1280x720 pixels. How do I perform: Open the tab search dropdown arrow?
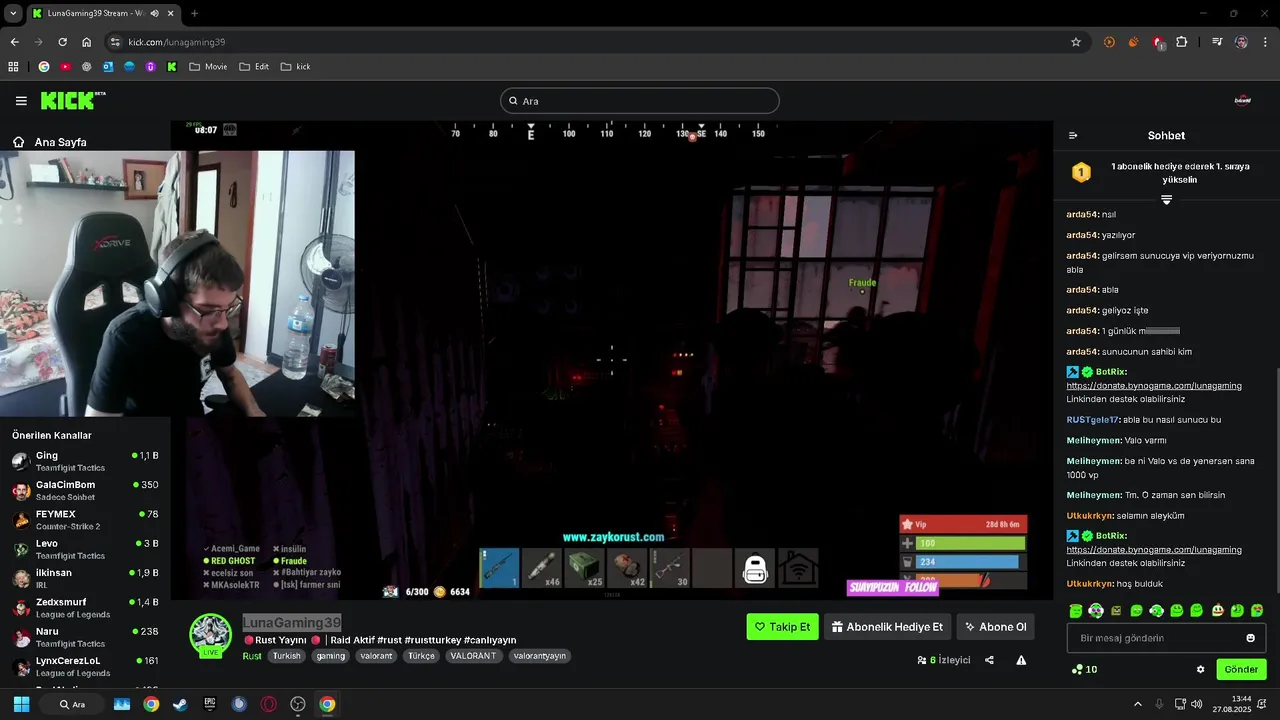pyautogui.click(x=13, y=14)
